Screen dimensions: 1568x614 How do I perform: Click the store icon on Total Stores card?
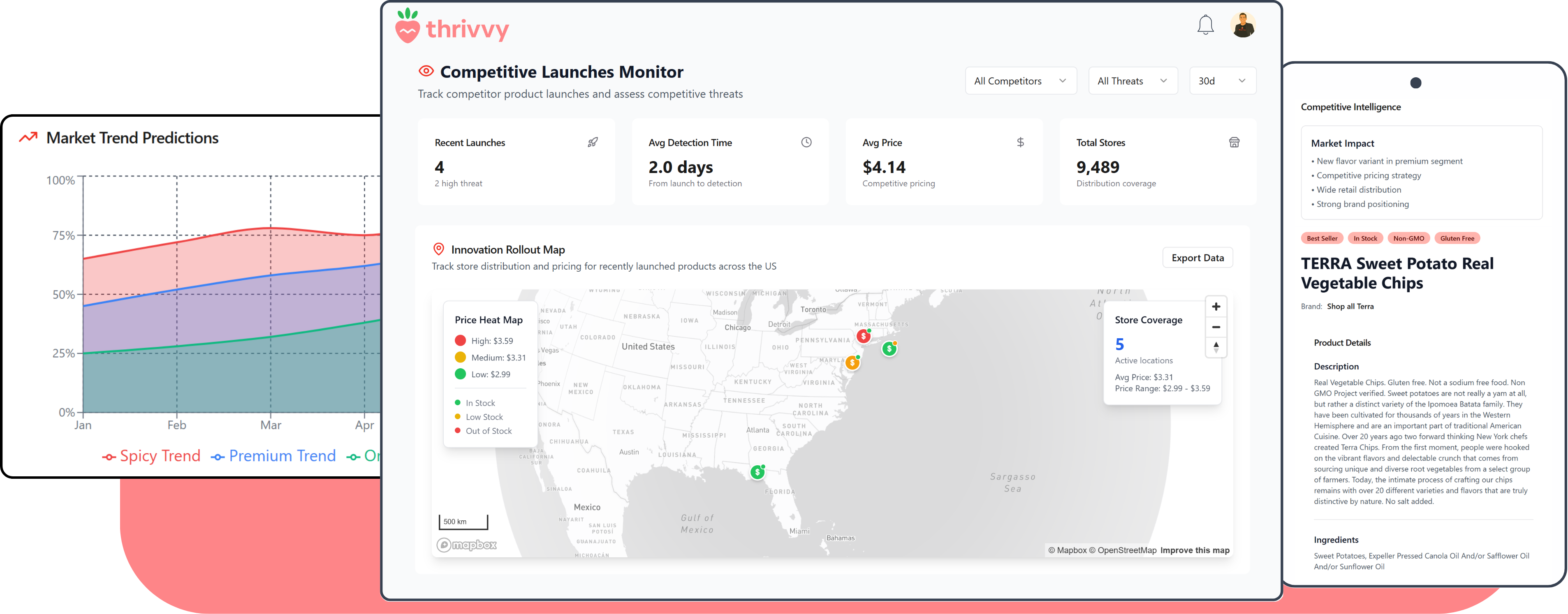pyautogui.click(x=1234, y=142)
